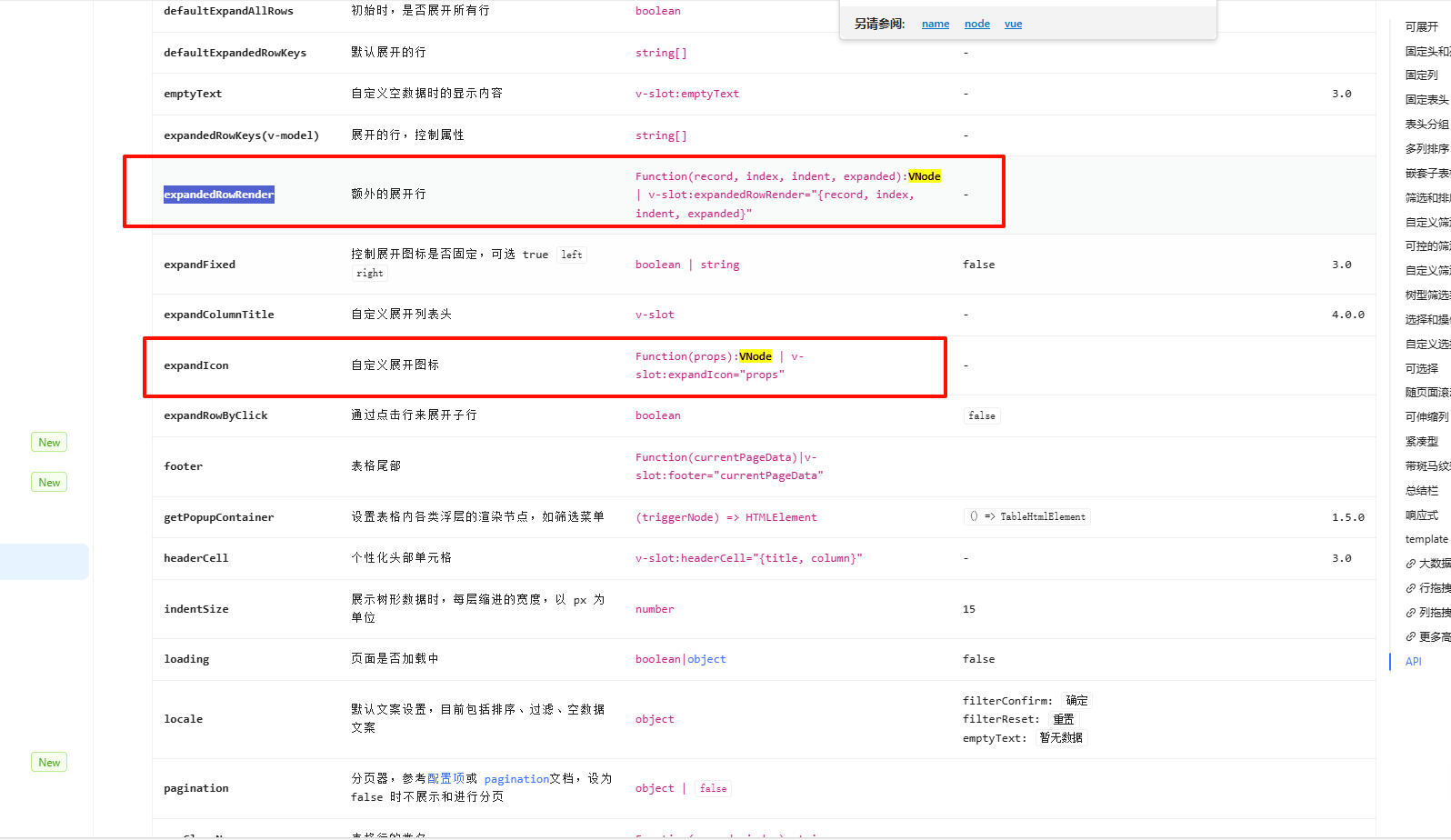Viewport: 1451px width, 840px height.
Task: Click the default value 15 for indentSize
Action: [969, 609]
